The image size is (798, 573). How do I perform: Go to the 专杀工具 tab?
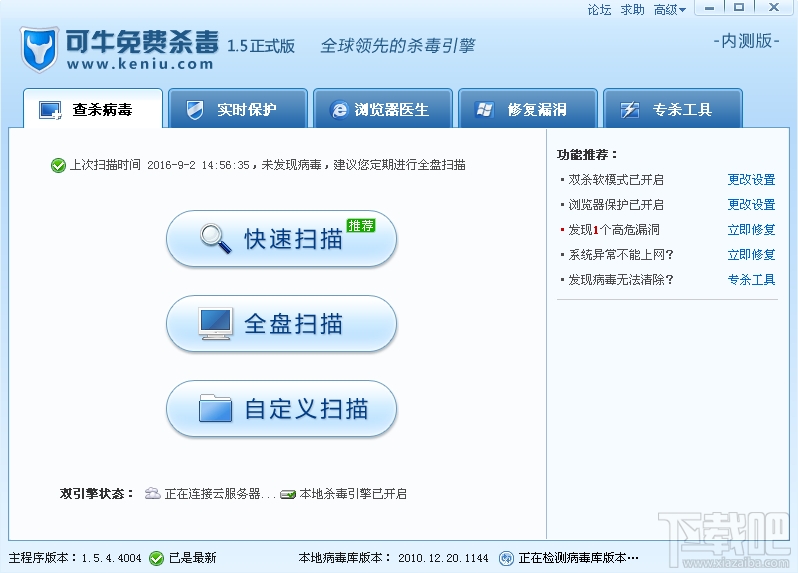tap(673, 108)
